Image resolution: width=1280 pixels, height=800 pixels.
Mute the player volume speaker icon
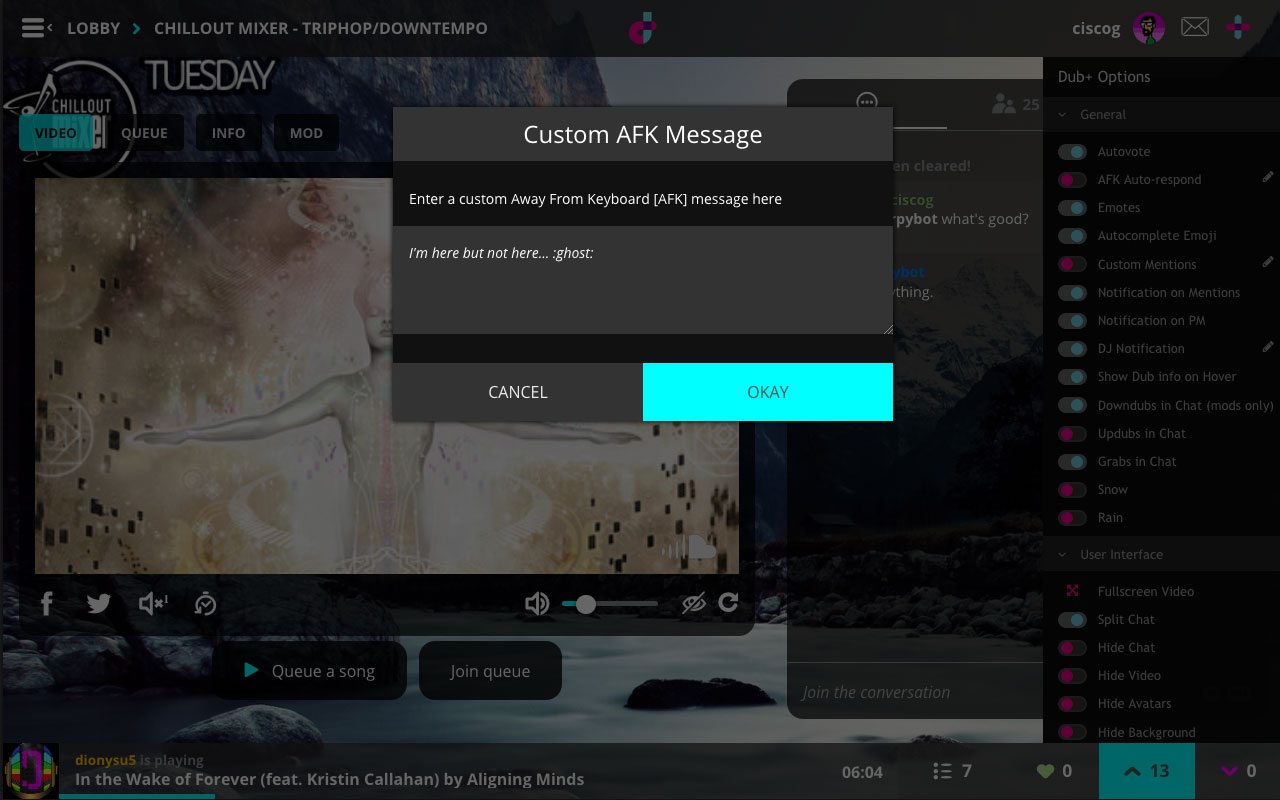click(537, 603)
